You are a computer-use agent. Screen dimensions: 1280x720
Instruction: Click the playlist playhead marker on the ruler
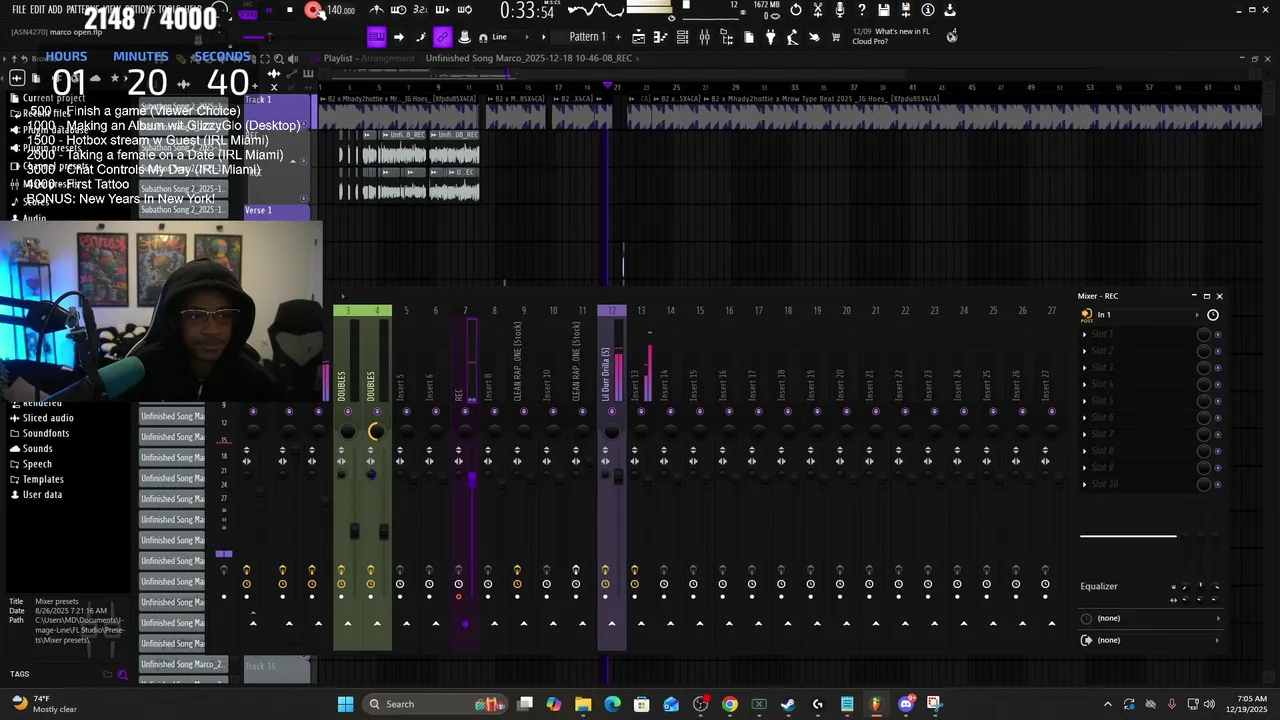click(x=606, y=87)
